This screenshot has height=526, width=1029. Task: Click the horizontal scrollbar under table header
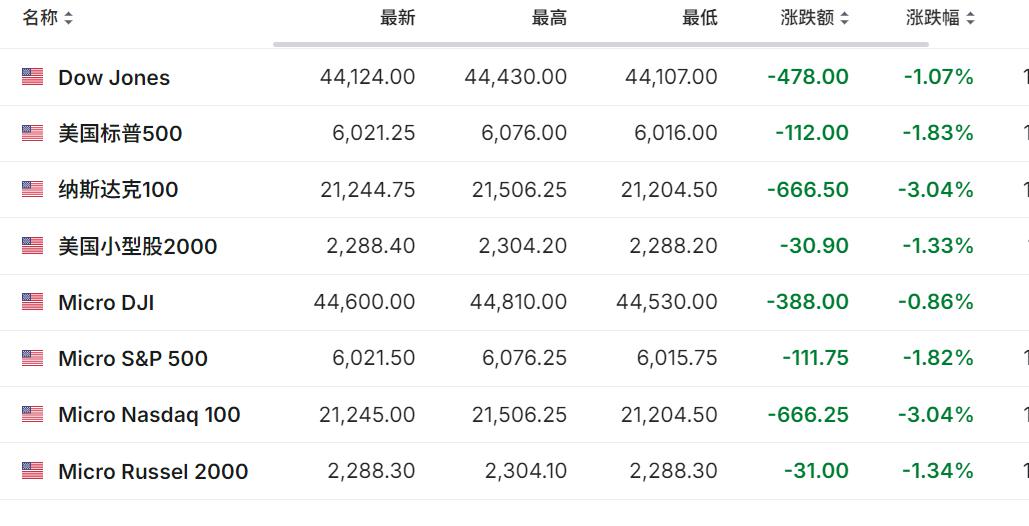tap(600, 45)
